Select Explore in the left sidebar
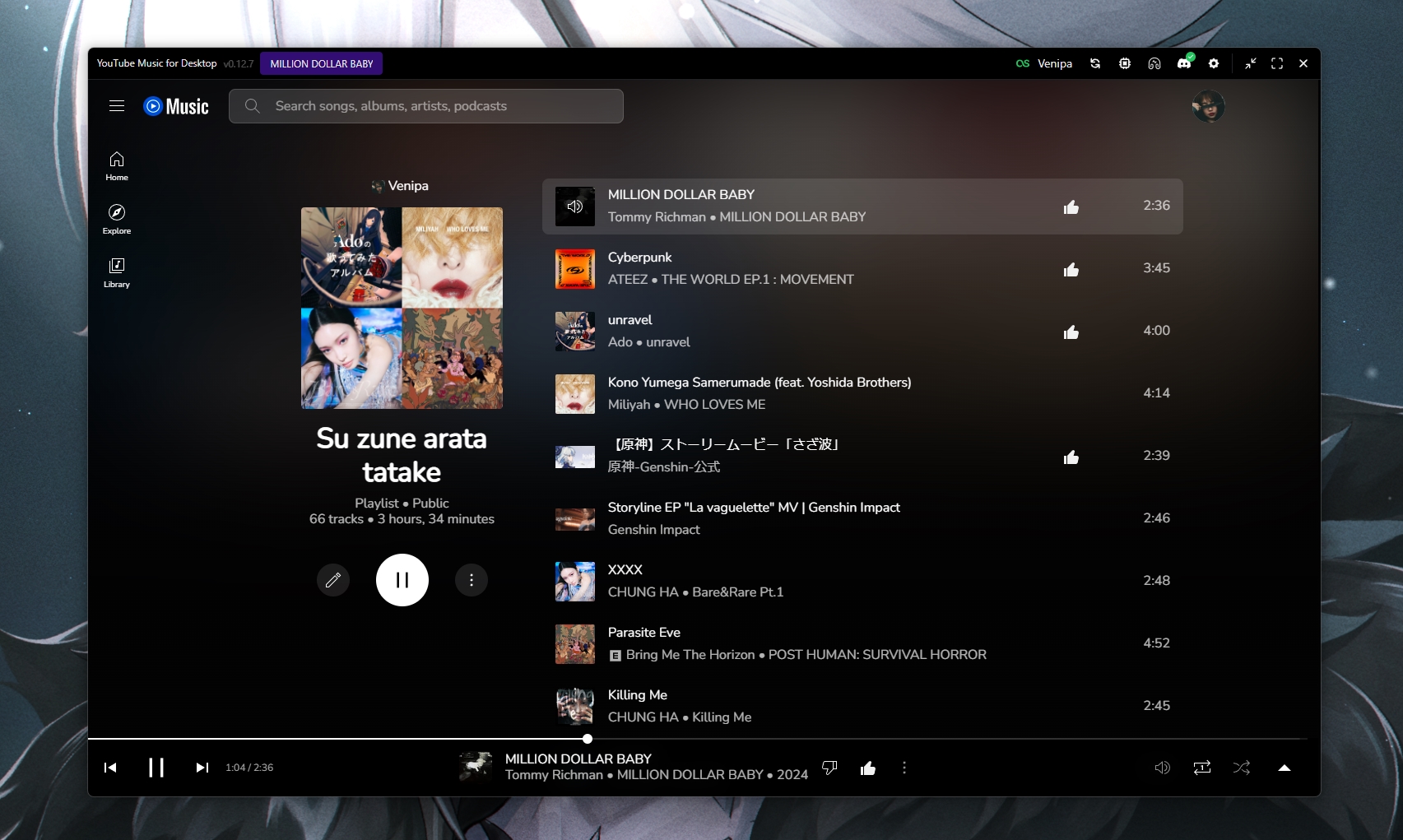Screen dimensions: 1403x840 tap(116, 220)
